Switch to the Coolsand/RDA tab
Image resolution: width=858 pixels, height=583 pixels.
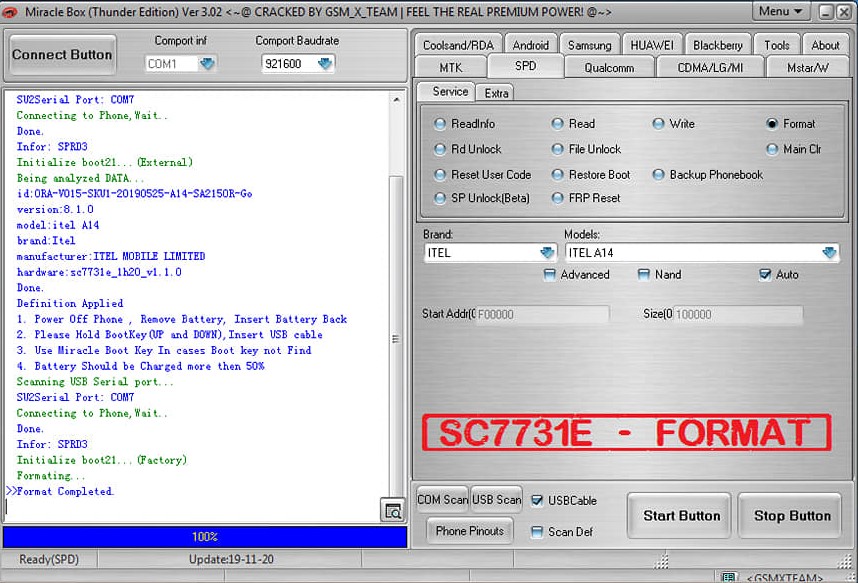[458, 44]
